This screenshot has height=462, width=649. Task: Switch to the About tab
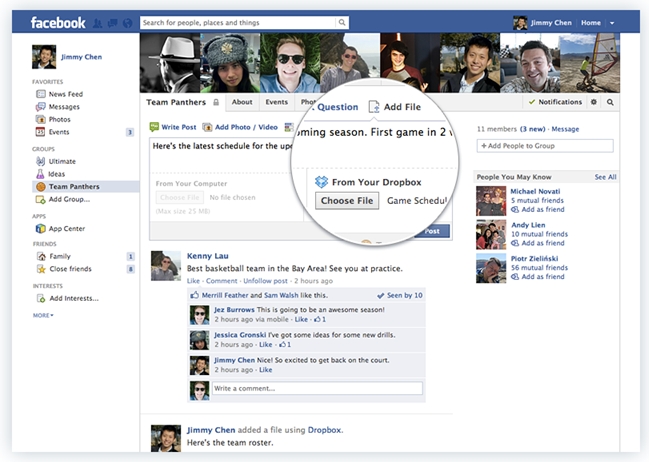point(242,102)
